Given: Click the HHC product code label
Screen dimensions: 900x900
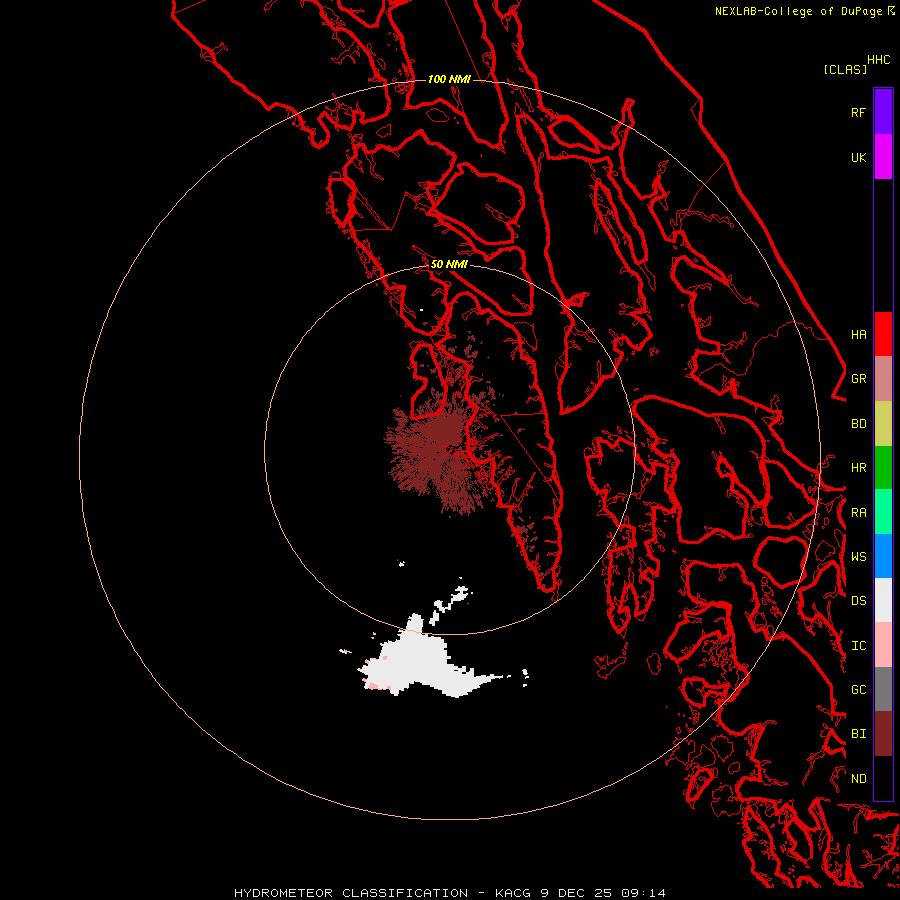Looking at the screenshot, I should 878,60.
